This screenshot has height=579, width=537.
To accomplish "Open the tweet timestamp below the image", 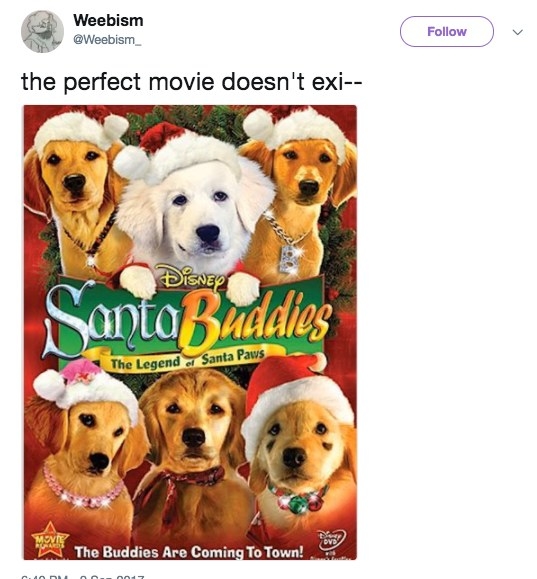I will pos(83,576).
